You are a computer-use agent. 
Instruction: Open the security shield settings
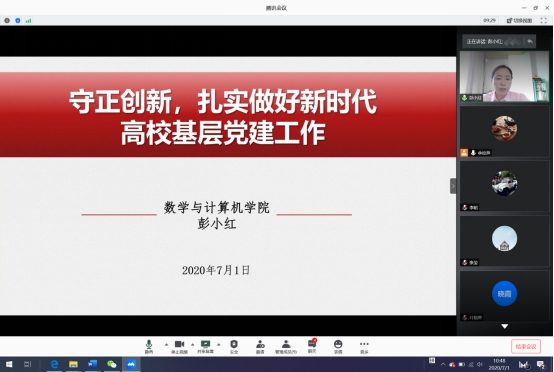click(x=234, y=347)
